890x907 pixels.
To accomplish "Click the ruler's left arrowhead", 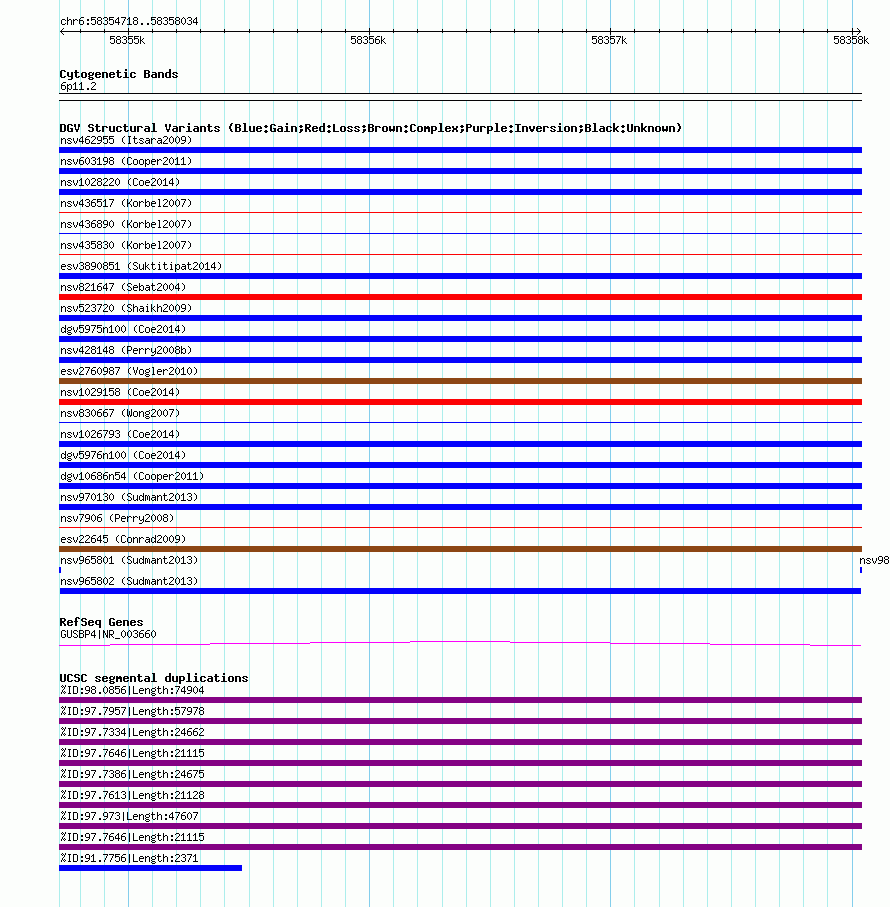I will pyautogui.click(x=62, y=31).
